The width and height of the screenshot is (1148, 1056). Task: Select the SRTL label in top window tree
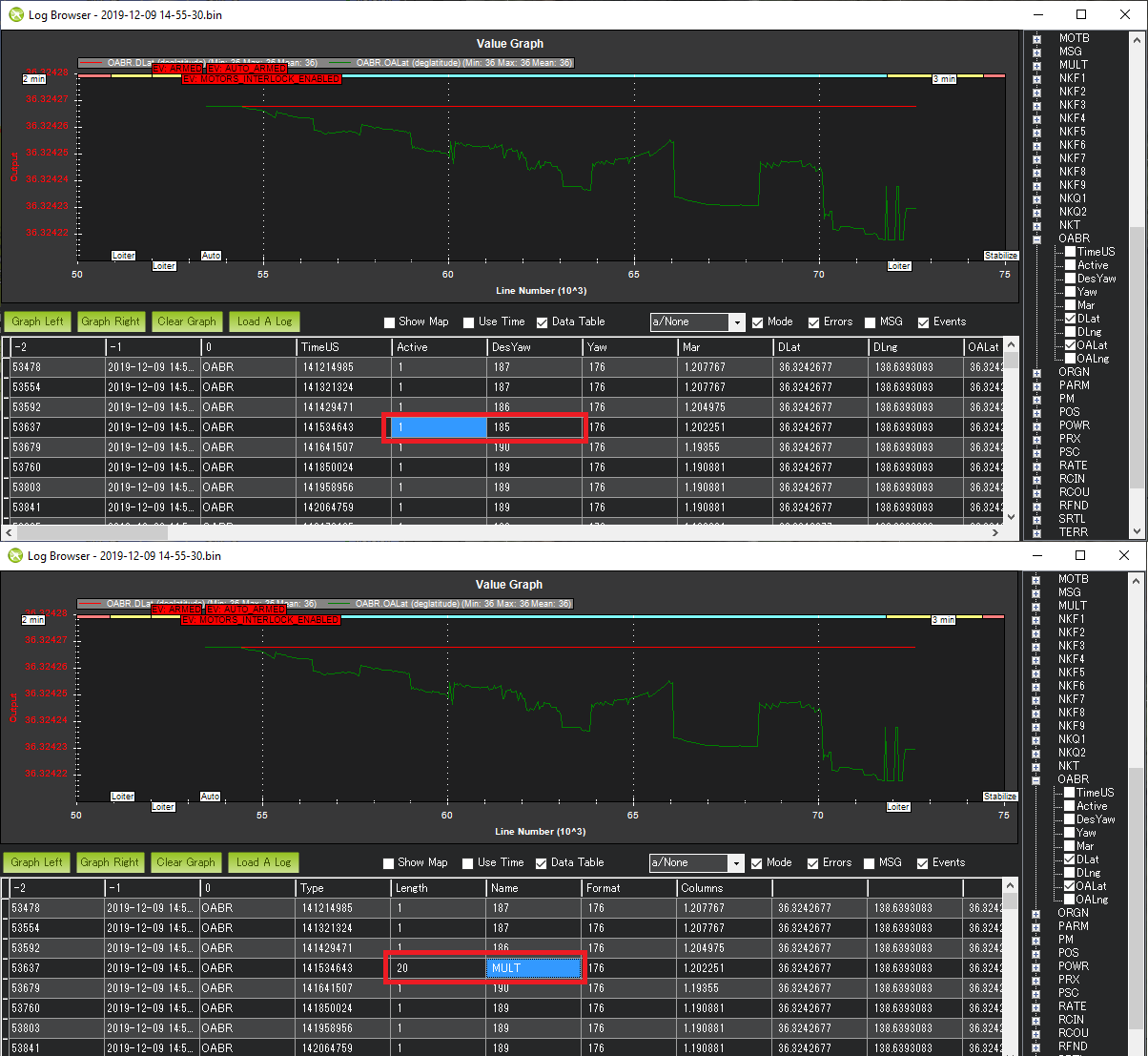1073,519
